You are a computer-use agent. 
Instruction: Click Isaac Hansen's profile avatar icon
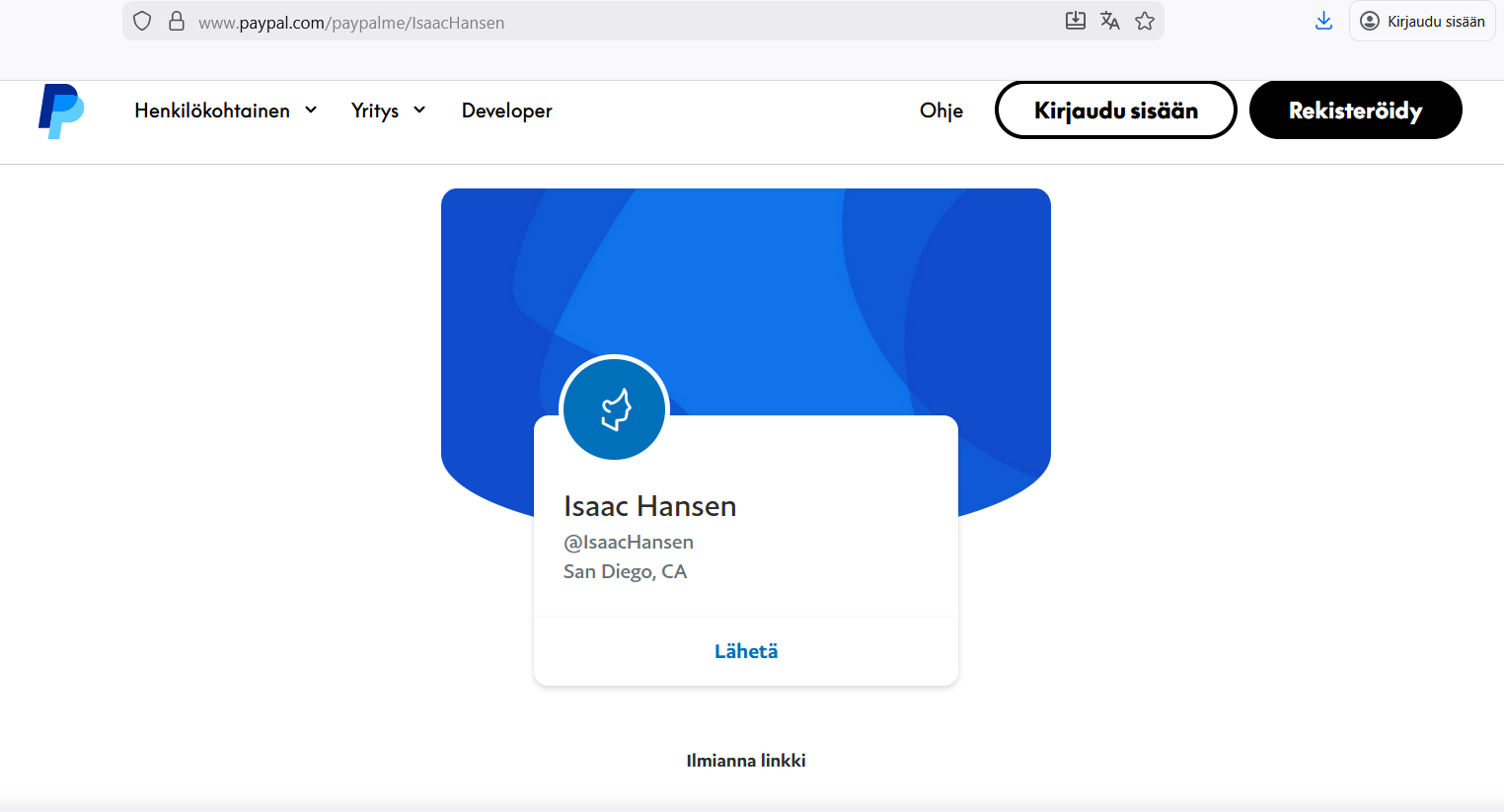[x=614, y=408]
